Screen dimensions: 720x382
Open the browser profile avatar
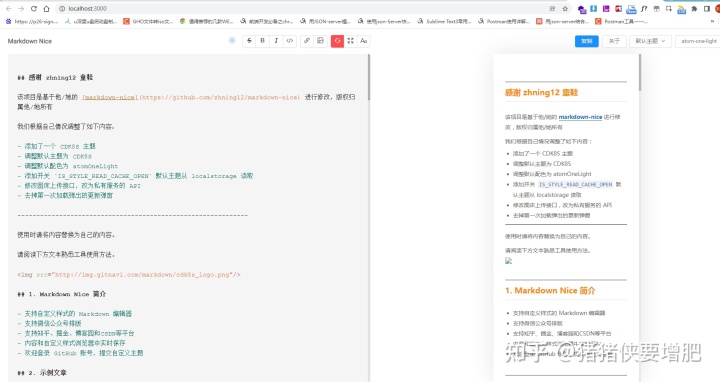(718, 9)
